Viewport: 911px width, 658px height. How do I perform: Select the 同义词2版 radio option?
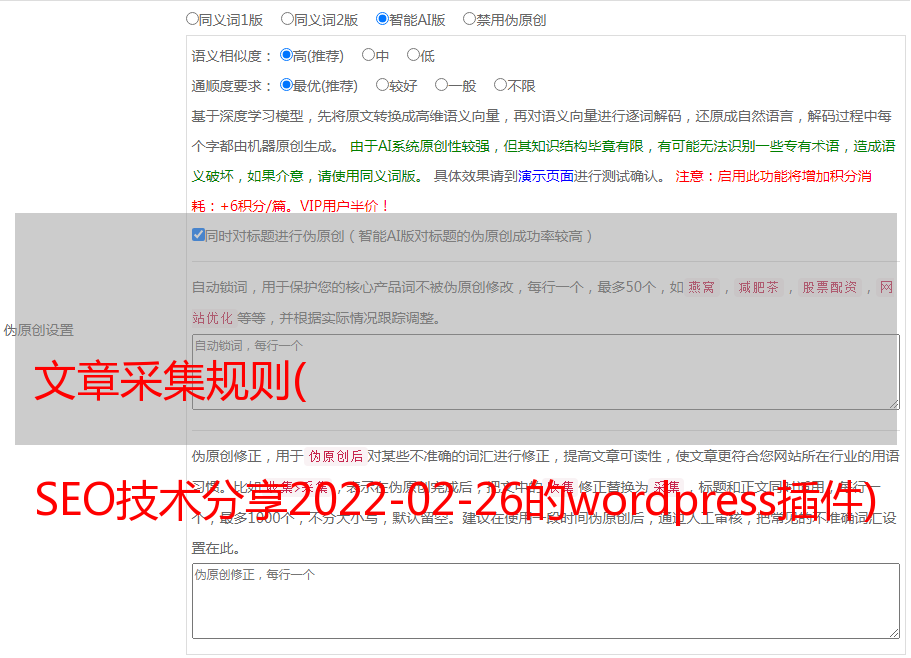[x=287, y=19]
